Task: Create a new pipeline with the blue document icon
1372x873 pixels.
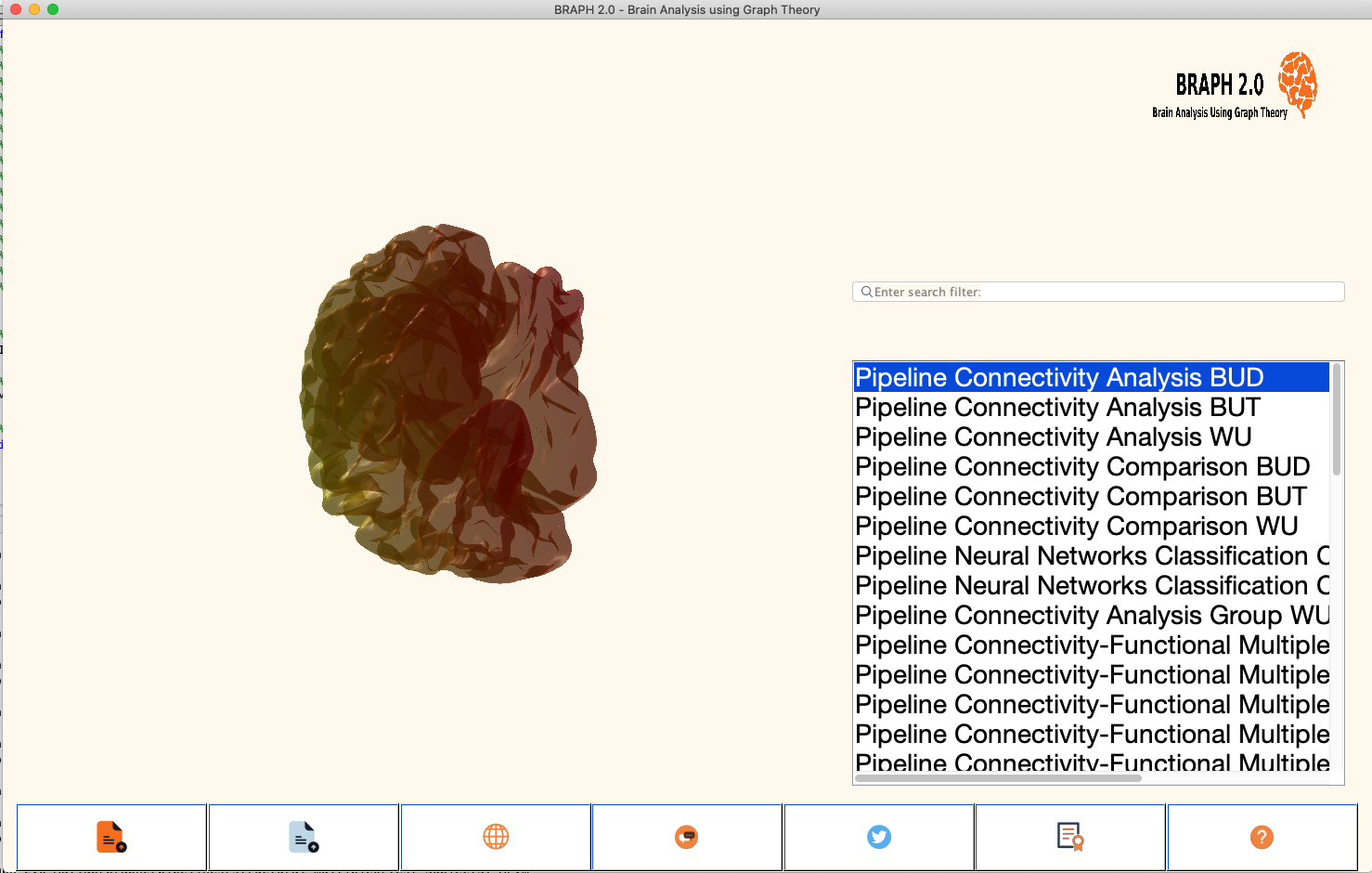Action: [304, 836]
